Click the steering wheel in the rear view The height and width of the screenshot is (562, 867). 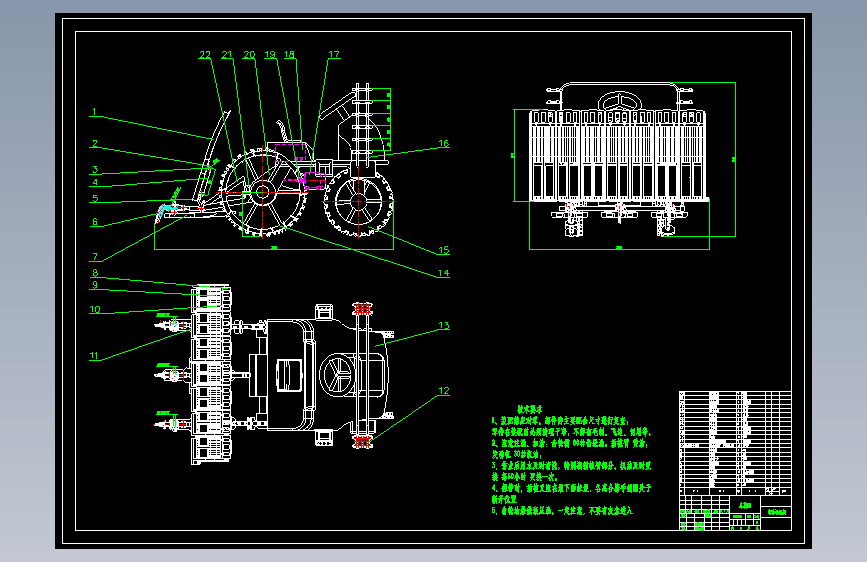tap(619, 102)
